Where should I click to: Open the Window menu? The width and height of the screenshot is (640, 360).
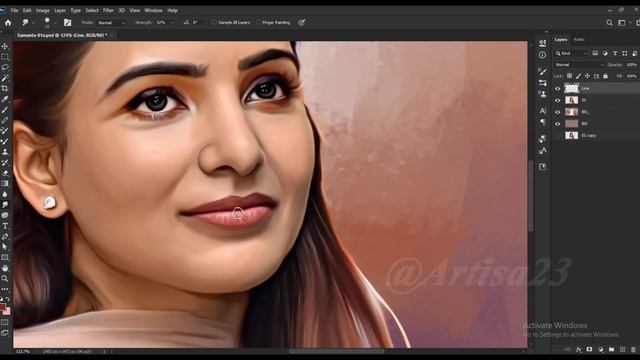pos(153,10)
